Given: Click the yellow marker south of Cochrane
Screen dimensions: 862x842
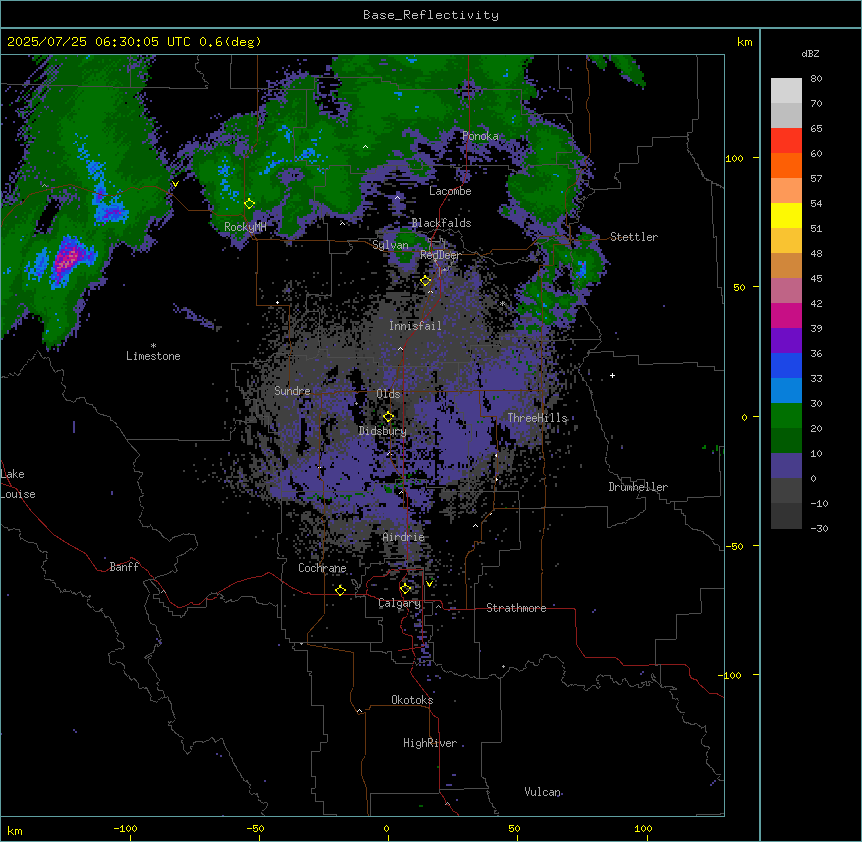Looking at the screenshot, I should [x=340, y=590].
